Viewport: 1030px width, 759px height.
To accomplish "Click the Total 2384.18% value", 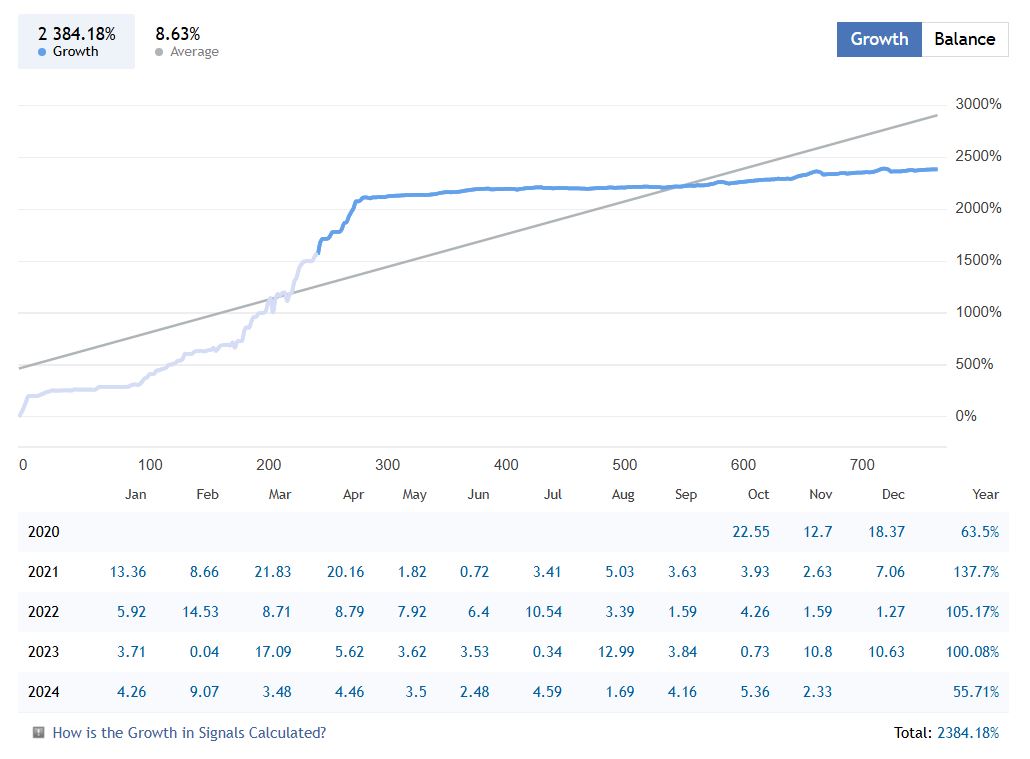I will (967, 733).
